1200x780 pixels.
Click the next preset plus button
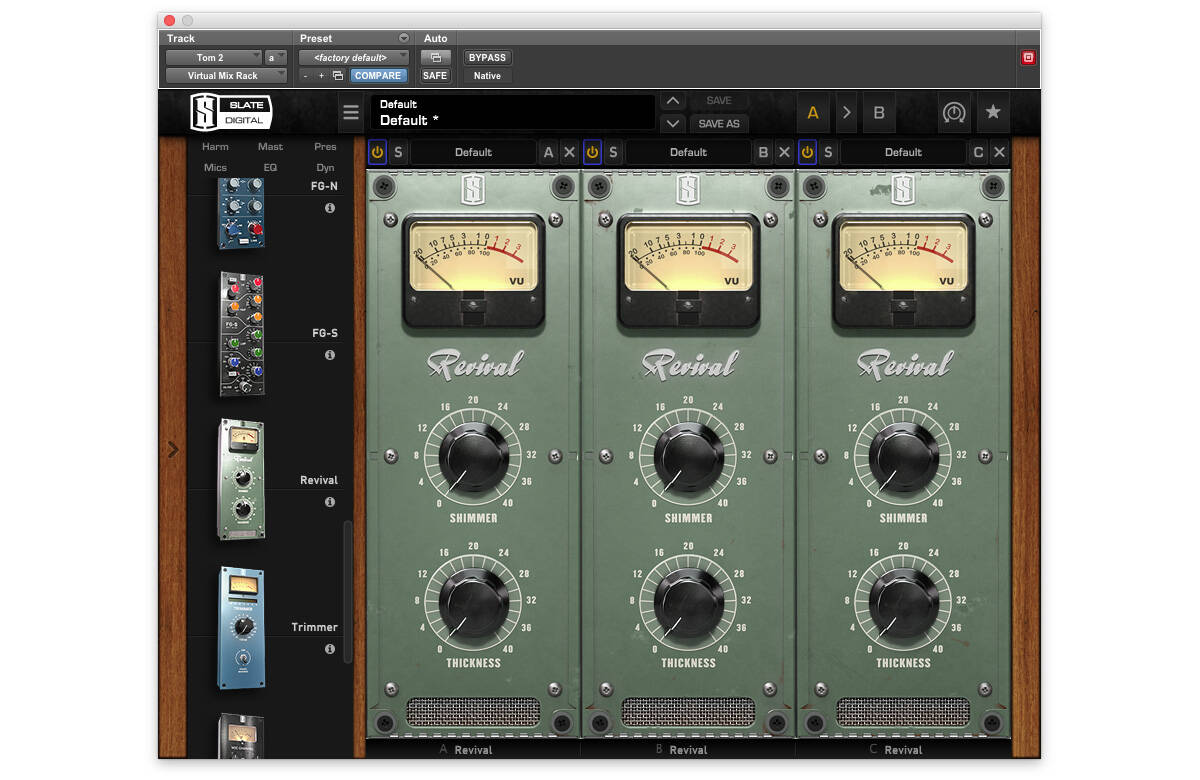pyautogui.click(x=321, y=76)
